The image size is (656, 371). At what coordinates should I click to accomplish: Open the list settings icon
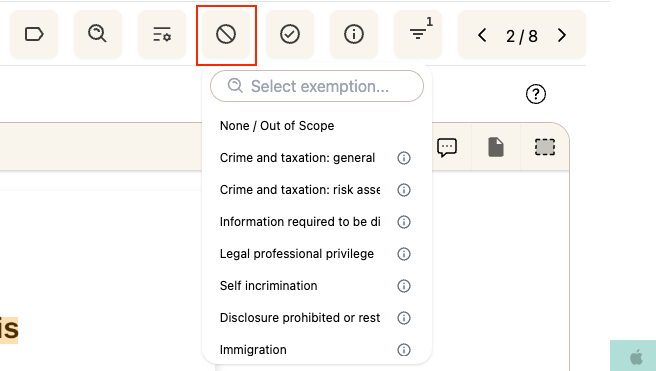(161, 34)
